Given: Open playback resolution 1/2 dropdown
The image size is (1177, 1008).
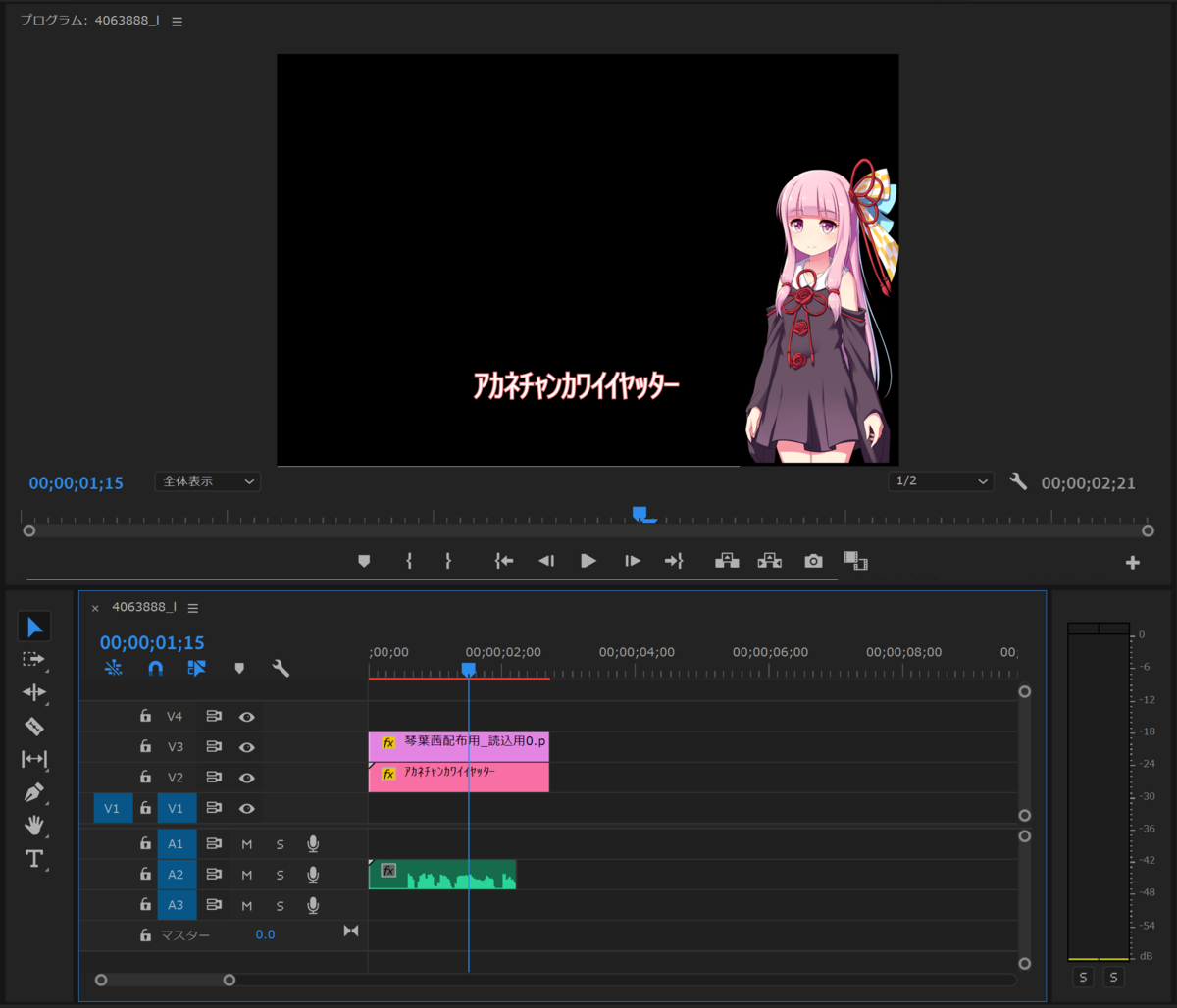Looking at the screenshot, I should click(941, 481).
